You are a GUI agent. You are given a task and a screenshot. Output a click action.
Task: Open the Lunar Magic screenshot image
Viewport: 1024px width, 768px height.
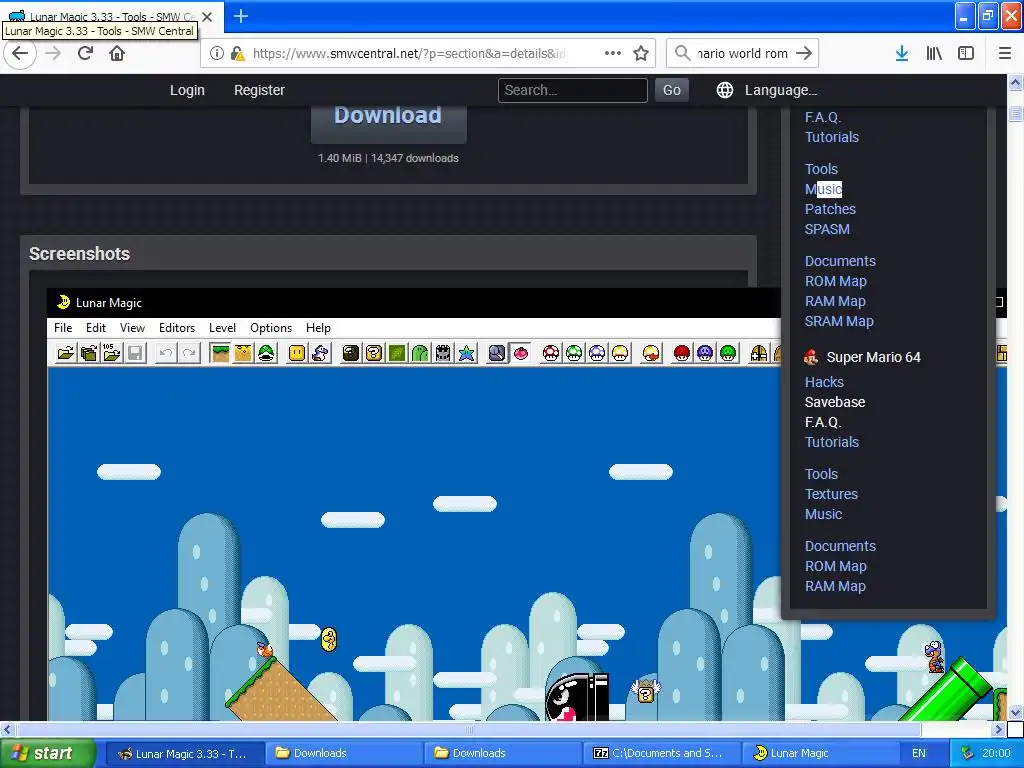414,504
